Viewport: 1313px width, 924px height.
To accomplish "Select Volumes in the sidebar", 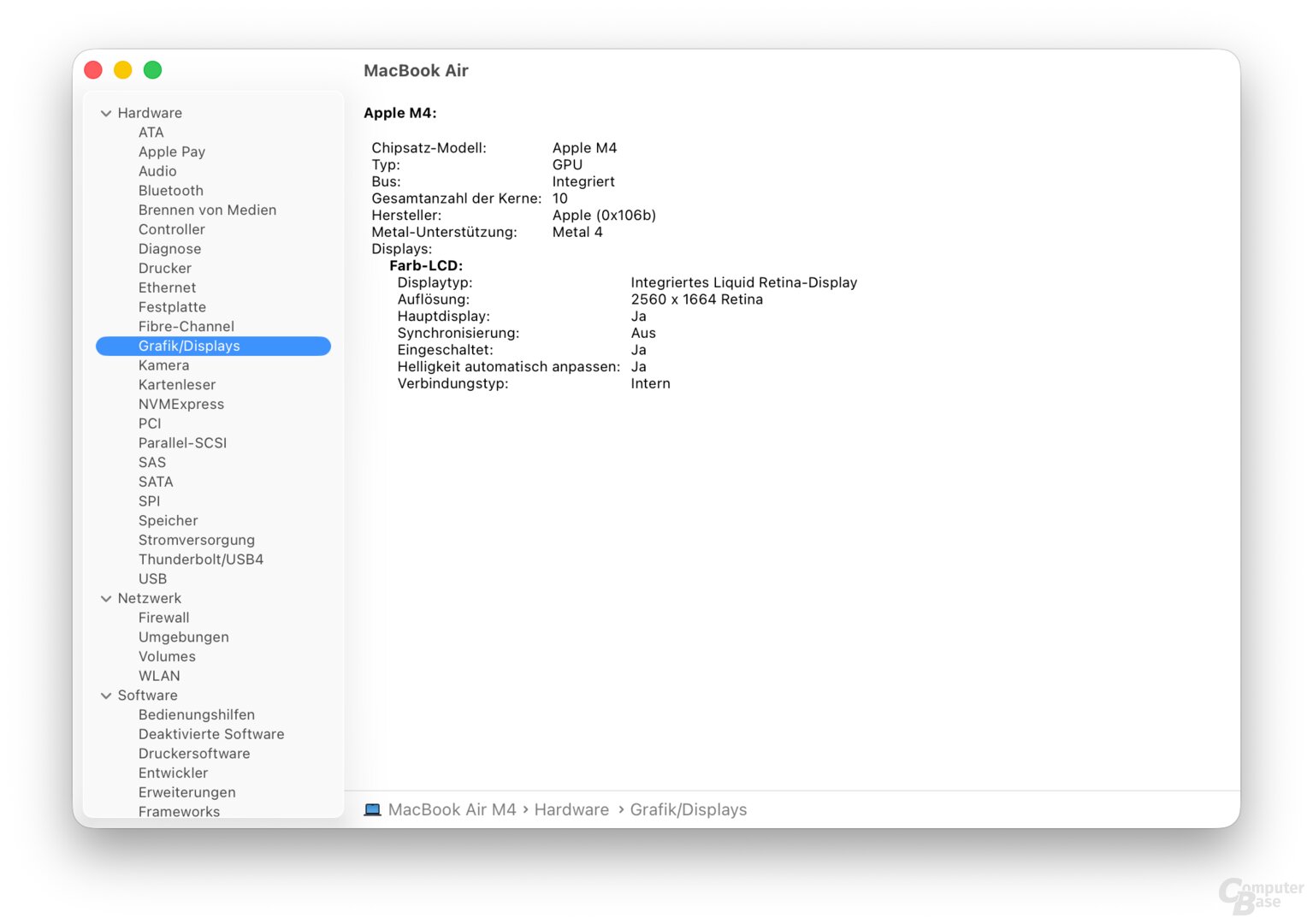I will point(168,656).
